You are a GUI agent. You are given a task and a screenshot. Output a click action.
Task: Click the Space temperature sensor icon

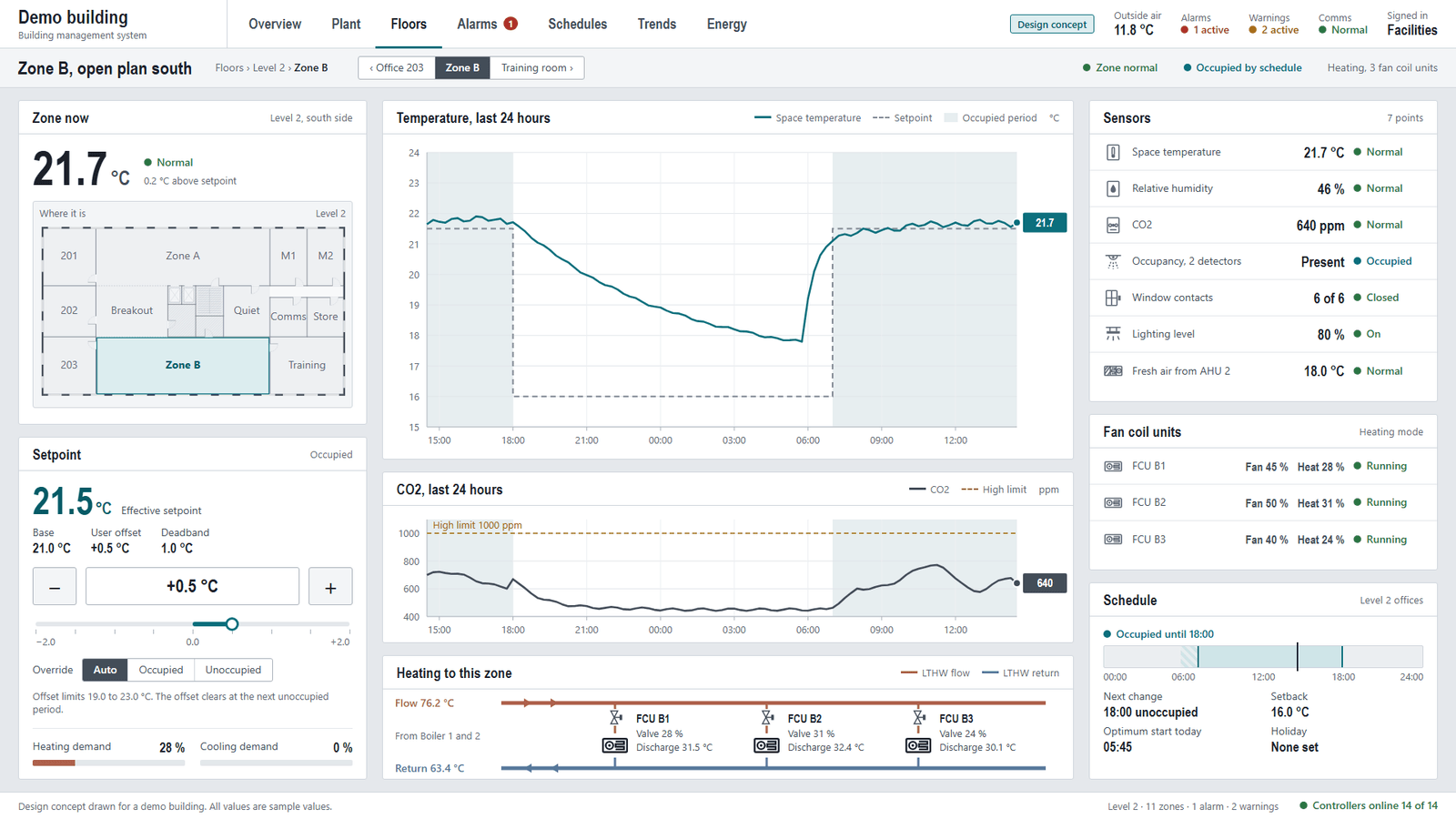point(1113,152)
